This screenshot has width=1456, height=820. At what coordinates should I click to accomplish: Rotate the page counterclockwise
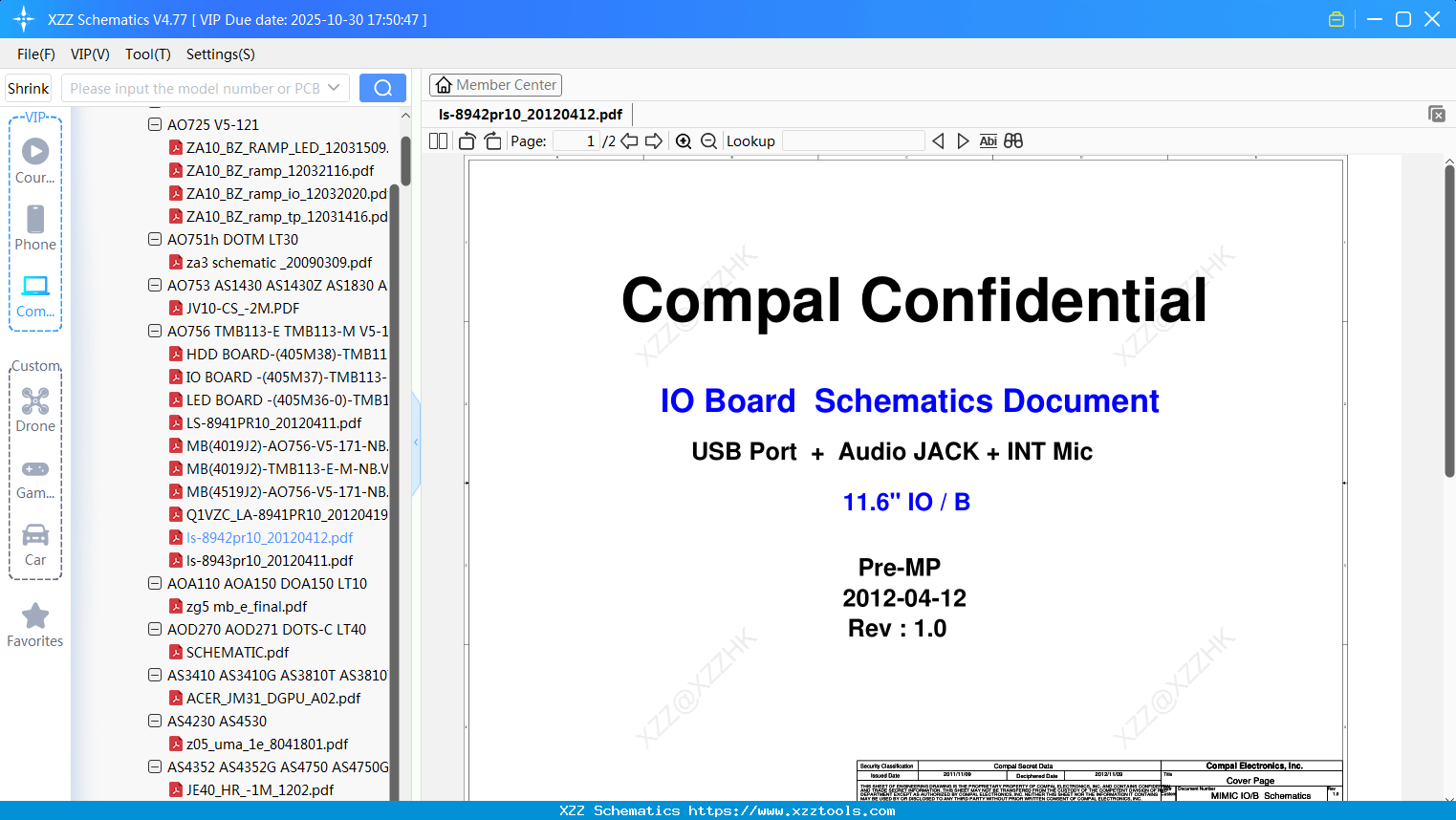[x=467, y=141]
